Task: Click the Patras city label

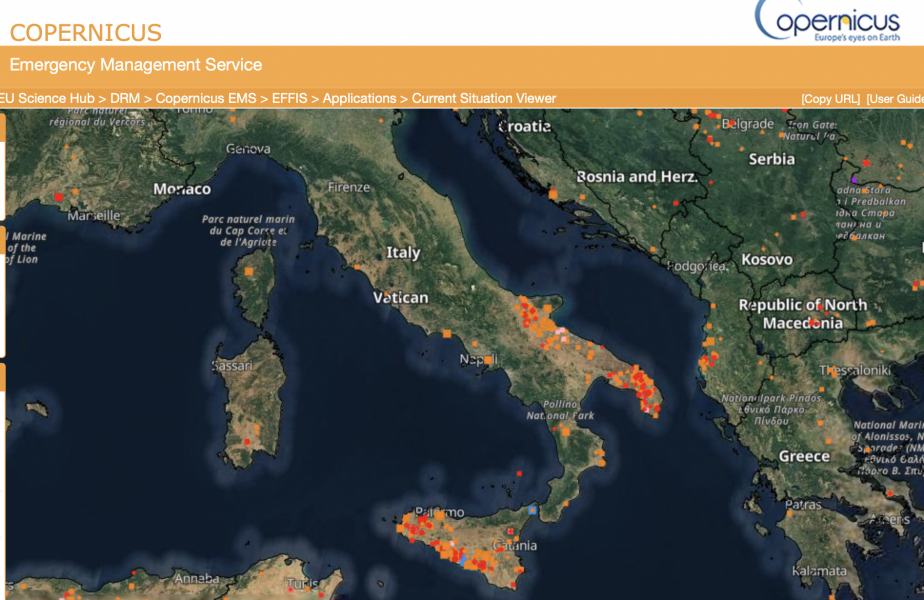Action: pos(803,505)
